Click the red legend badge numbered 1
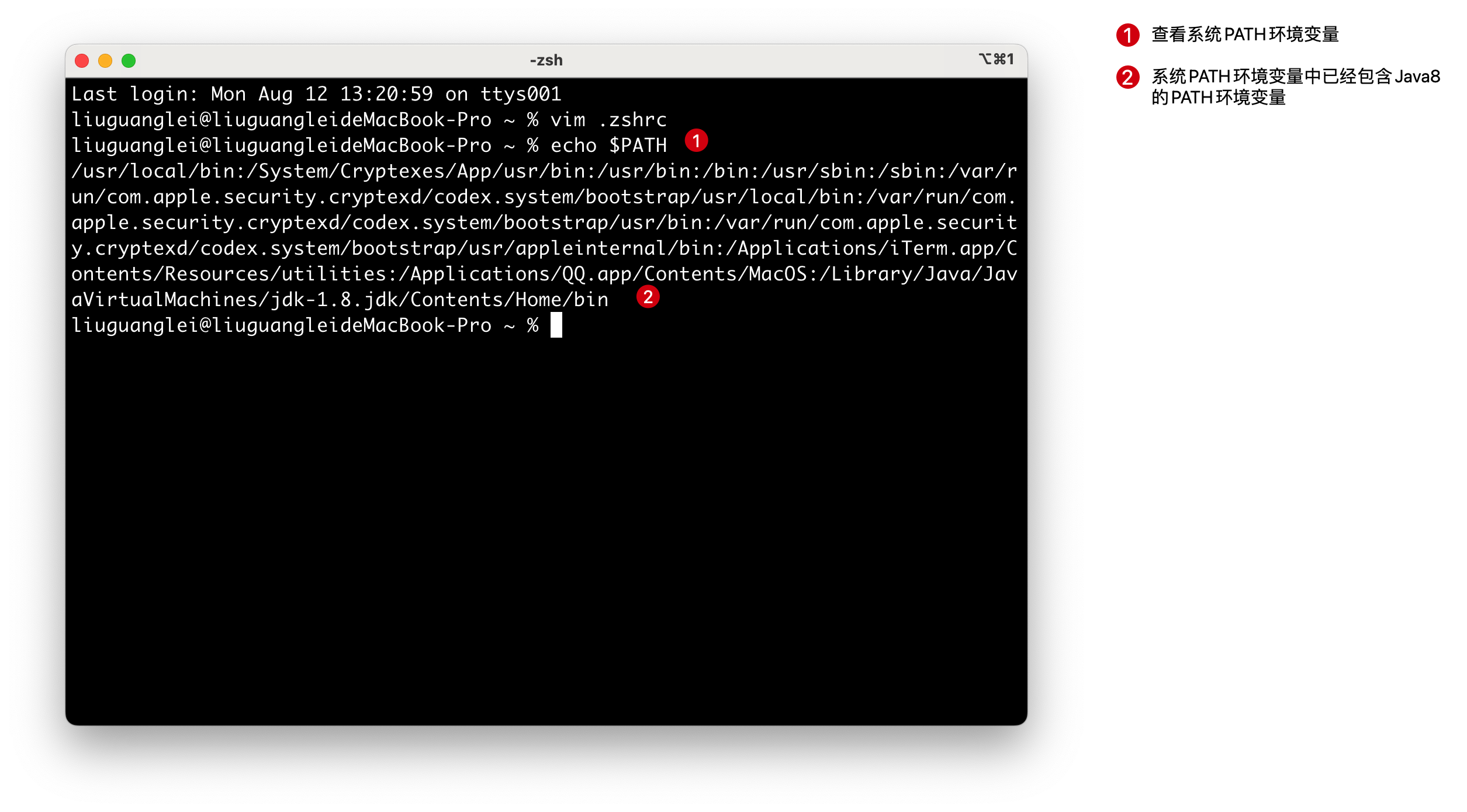Image resolution: width=1467 pixels, height=812 pixels. [x=1127, y=35]
